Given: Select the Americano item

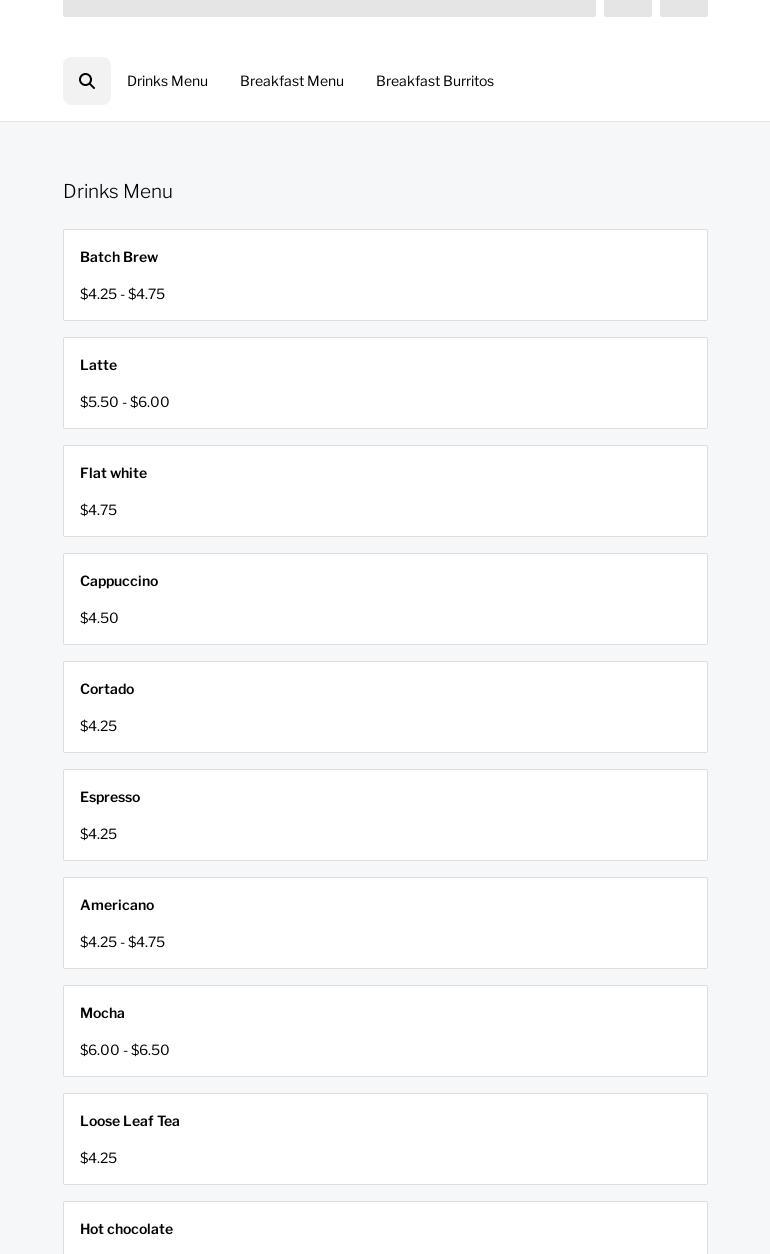Looking at the screenshot, I should (385, 923).
